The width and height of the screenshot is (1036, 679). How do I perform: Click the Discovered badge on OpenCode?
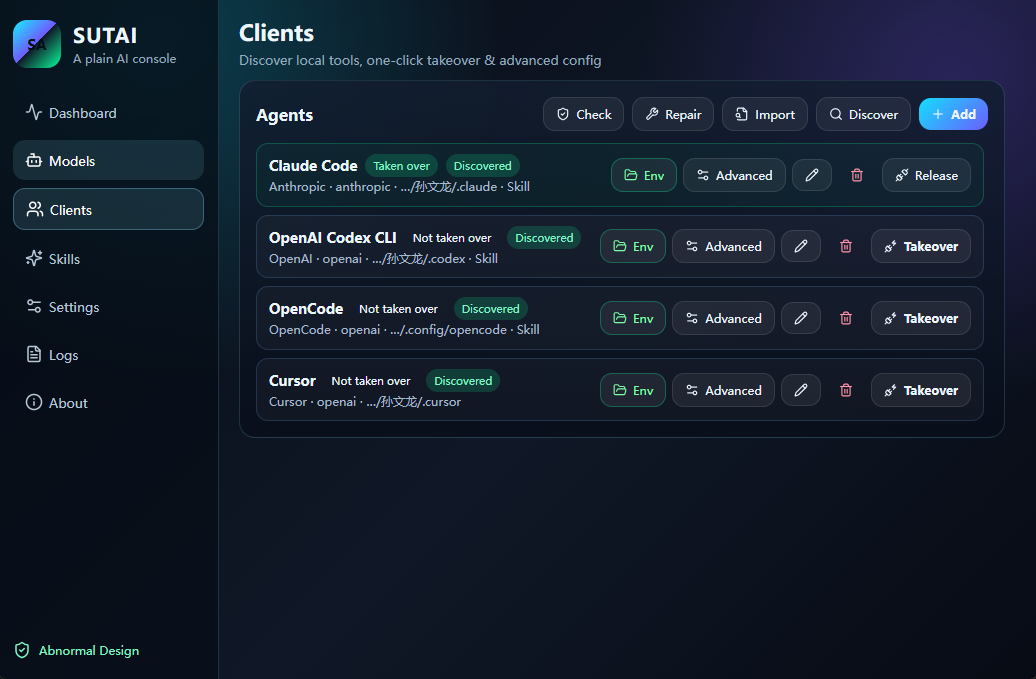tap(490, 309)
